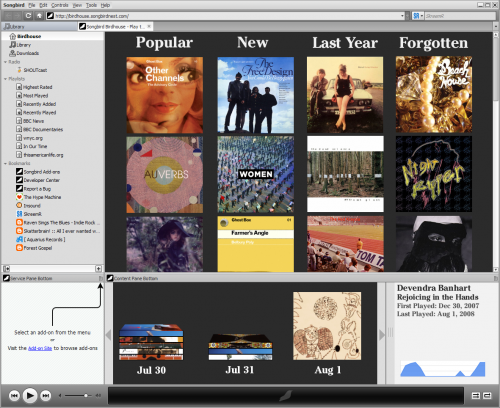500x408 pixels.
Task: Open the SHOUTcast radio icon
Action: 19,70
